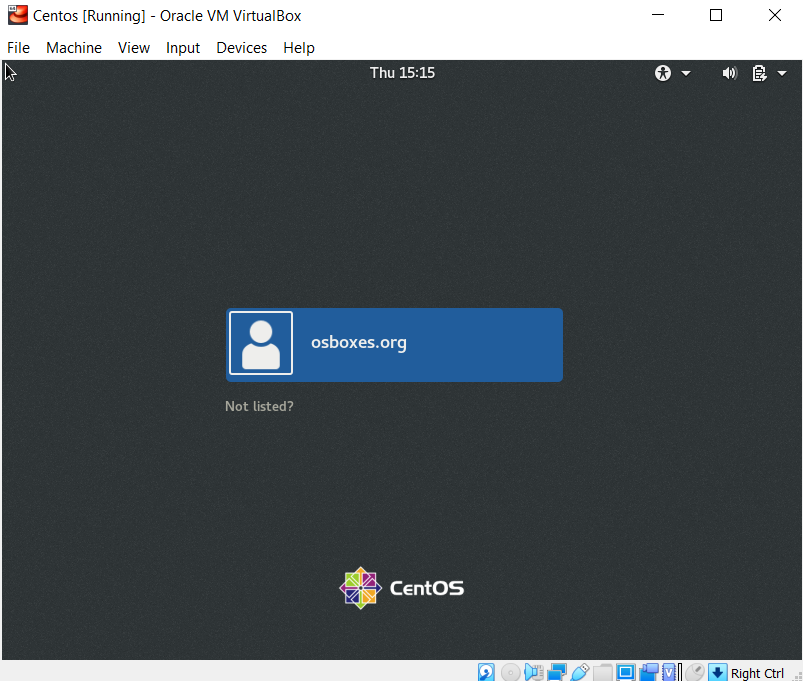Click the audio indicator in status bar
The height and width of the screenshot is (681, 803).
point(534,672)
